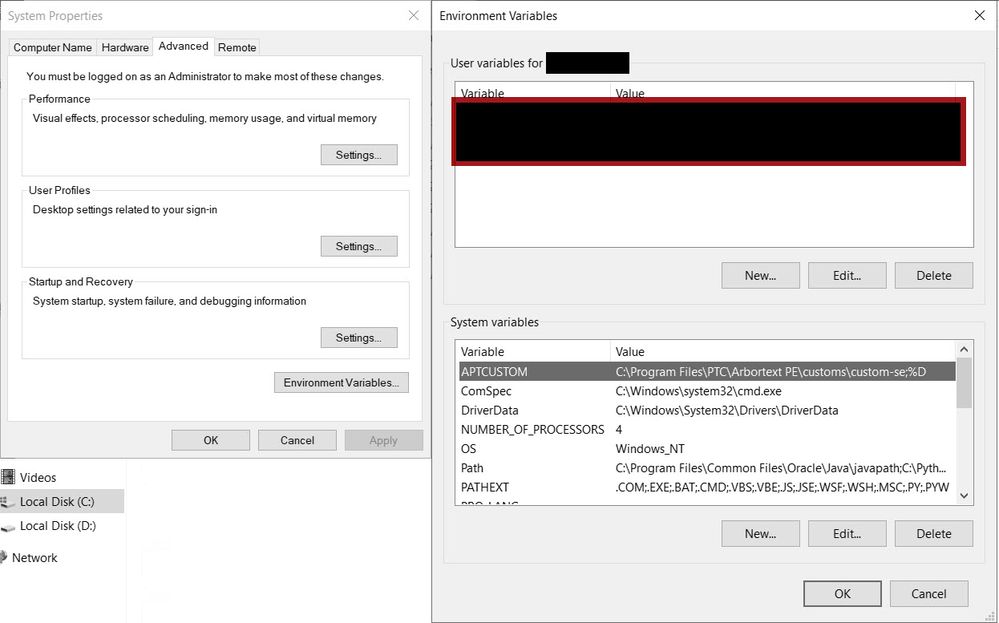
Task: Delete the selected user variable
Action: pos(934,275)
